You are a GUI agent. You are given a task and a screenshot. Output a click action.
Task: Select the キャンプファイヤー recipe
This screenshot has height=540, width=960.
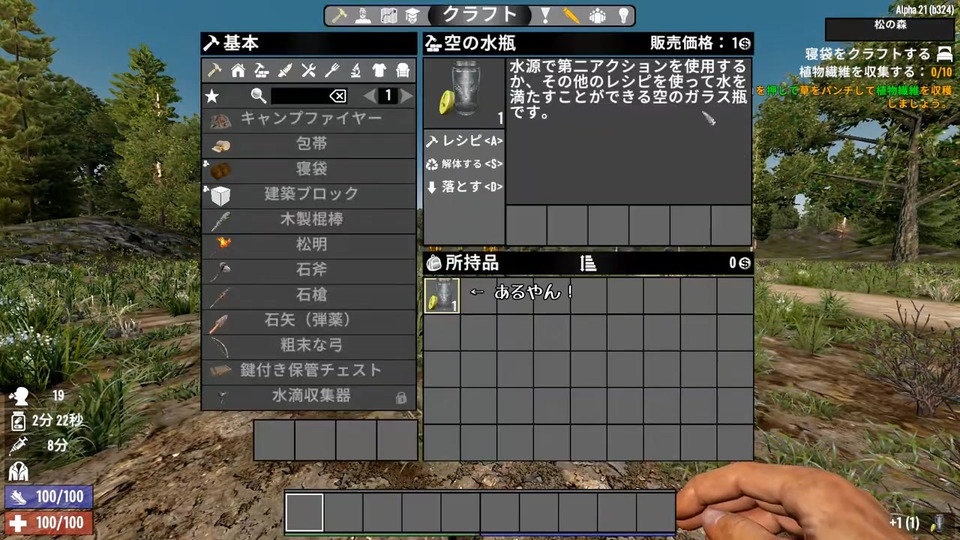click(x=309, y=119)
